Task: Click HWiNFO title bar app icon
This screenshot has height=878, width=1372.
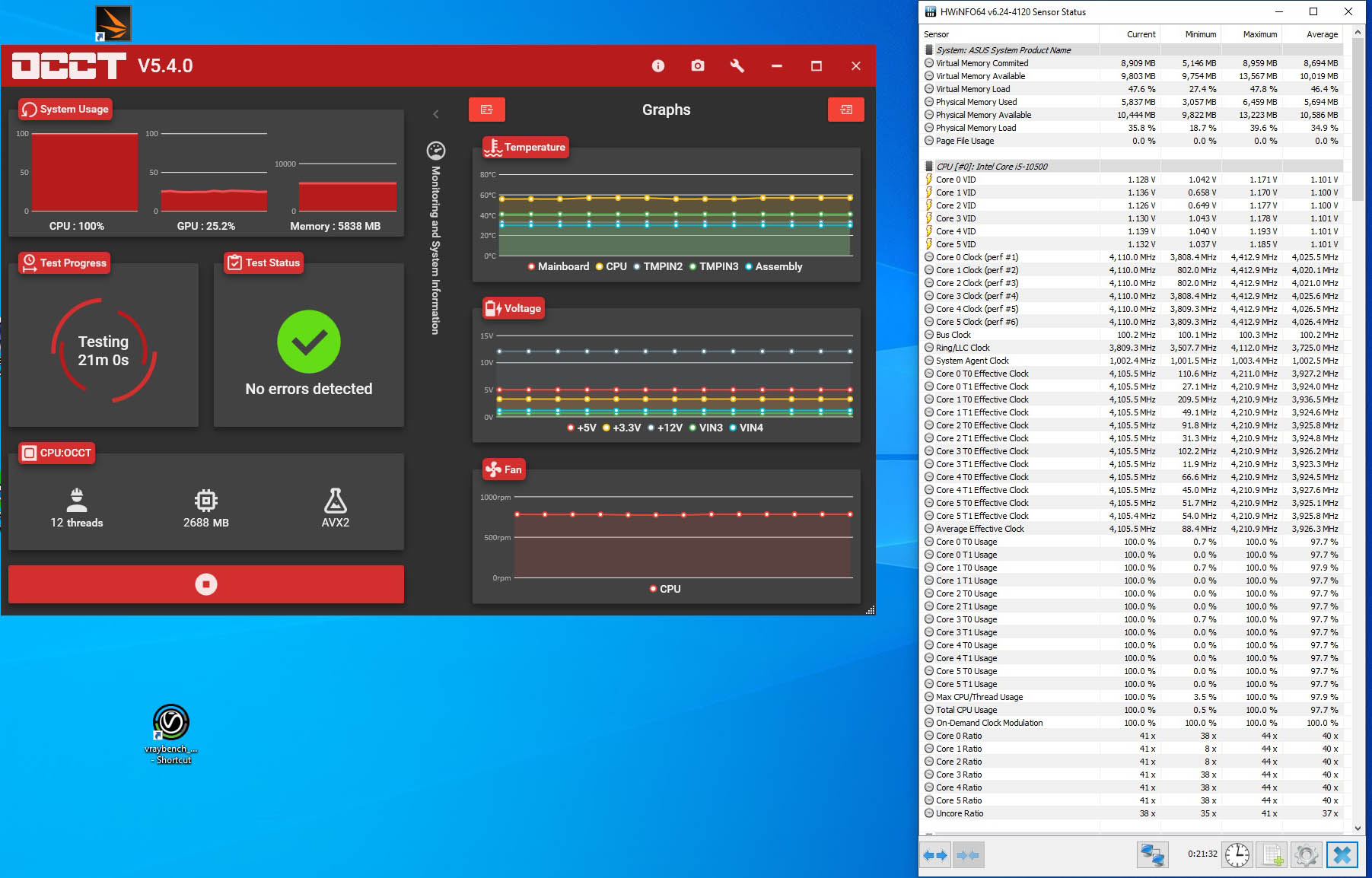Action: point(930,11)
